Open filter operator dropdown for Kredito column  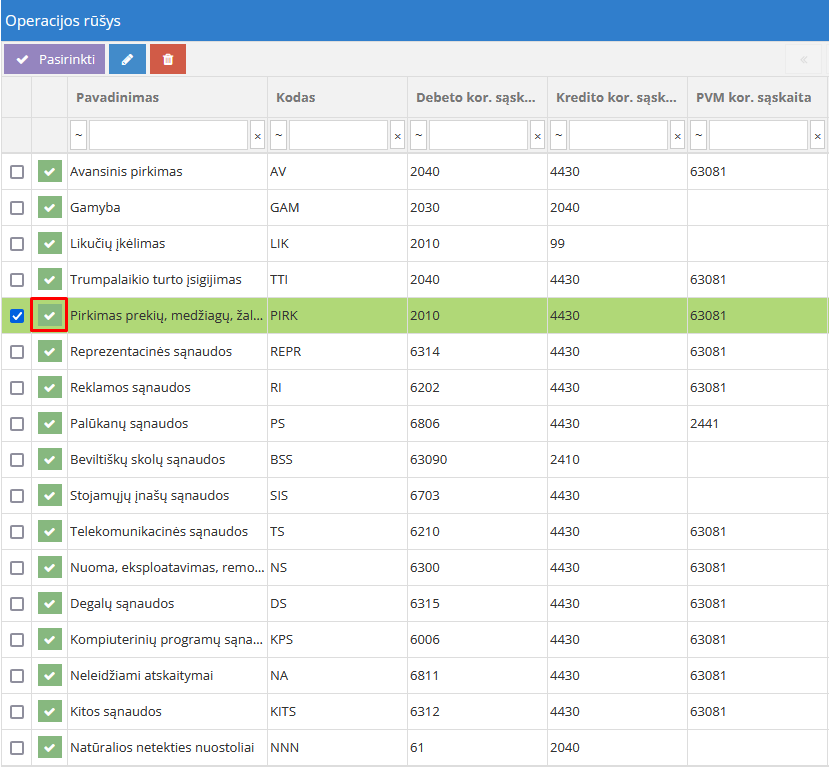point(559,135)
